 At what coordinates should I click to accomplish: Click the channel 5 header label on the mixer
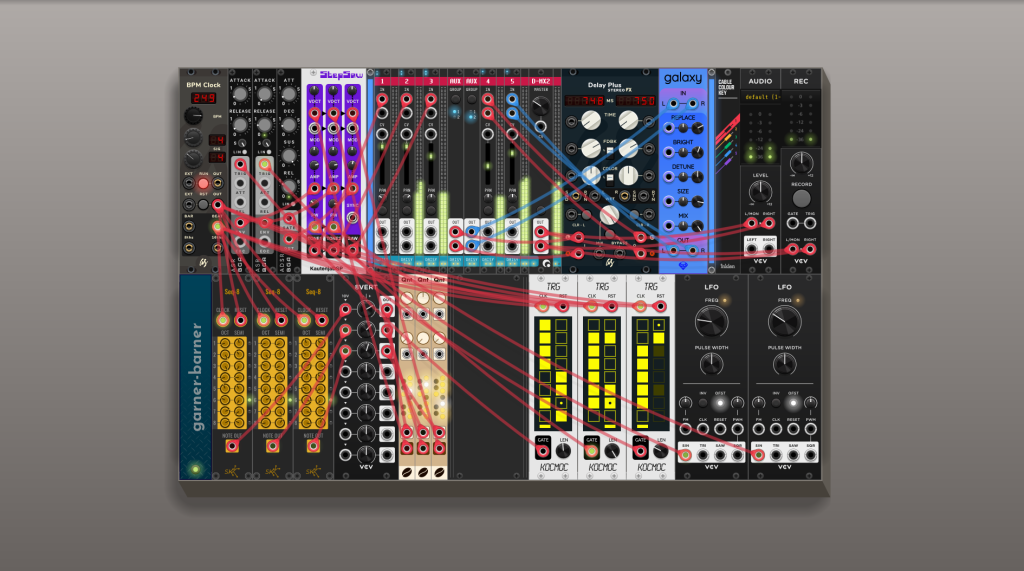point(513,82)
